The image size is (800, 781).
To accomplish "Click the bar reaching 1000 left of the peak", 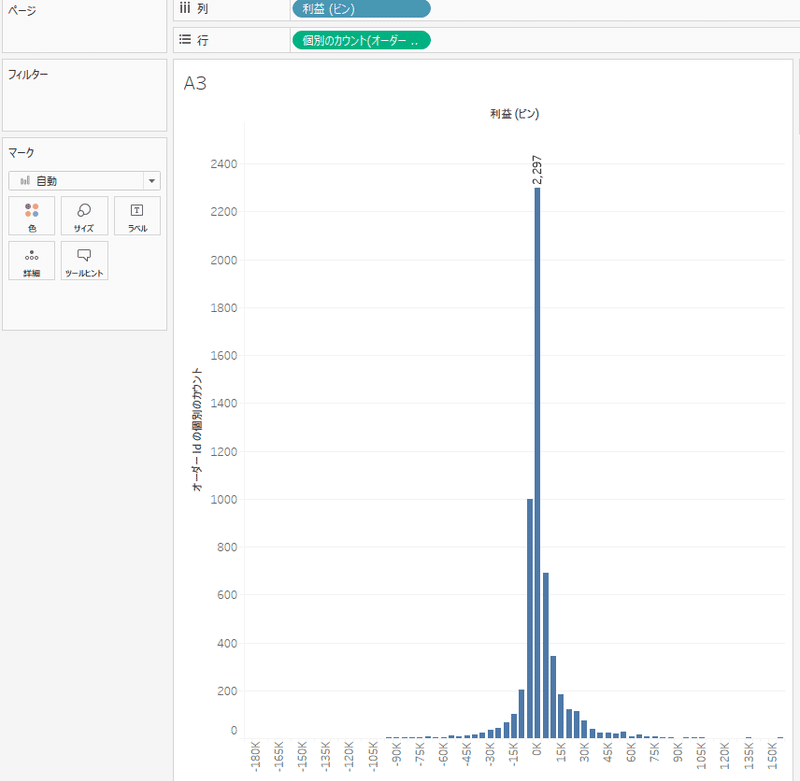I will tap(530, 618).
